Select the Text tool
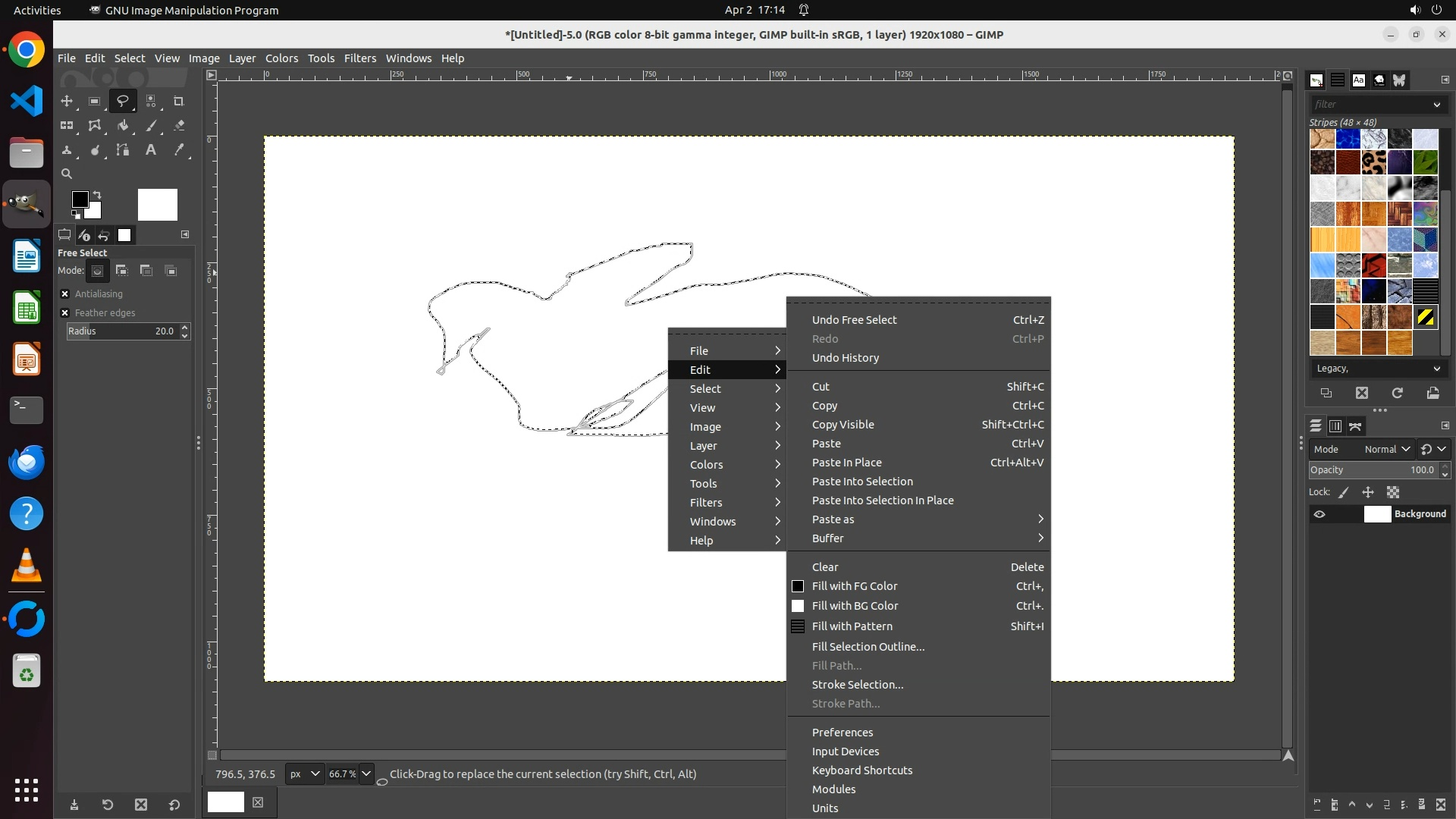The height and width of the screenshot is (819, 1456). 151,150
